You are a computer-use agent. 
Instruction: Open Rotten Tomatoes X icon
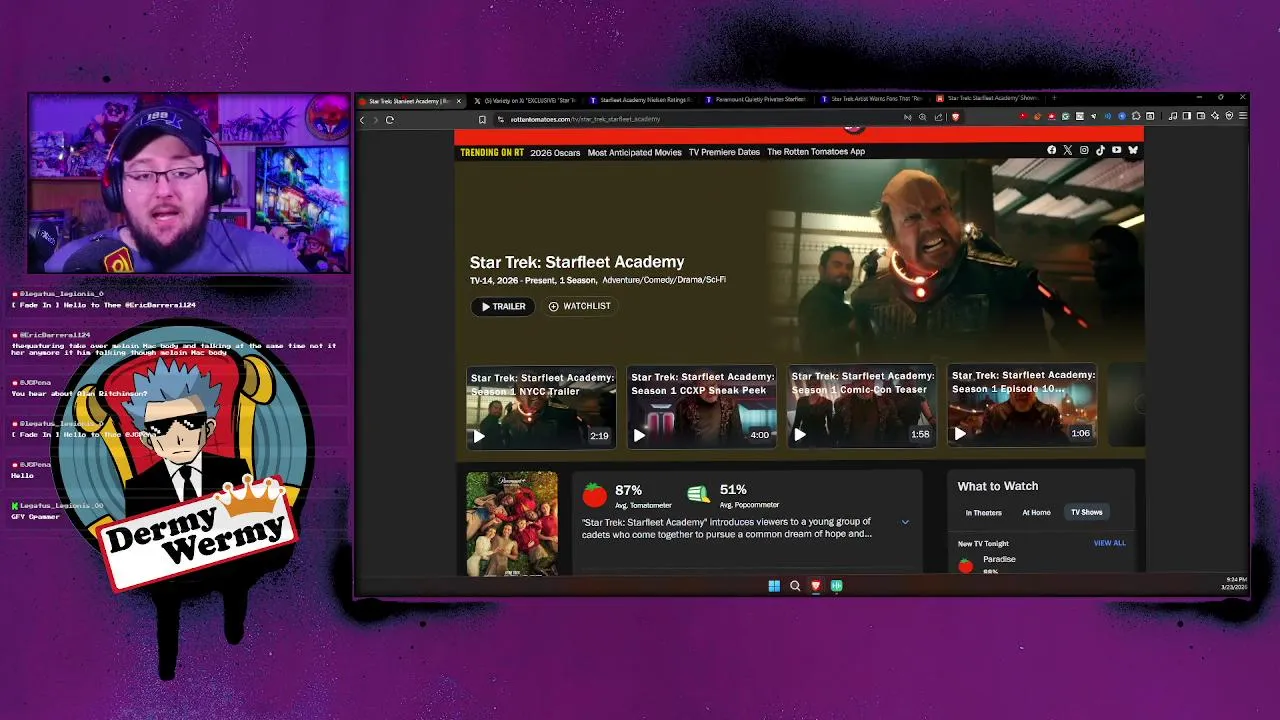pyautogui.click(x=1067, y=150)
